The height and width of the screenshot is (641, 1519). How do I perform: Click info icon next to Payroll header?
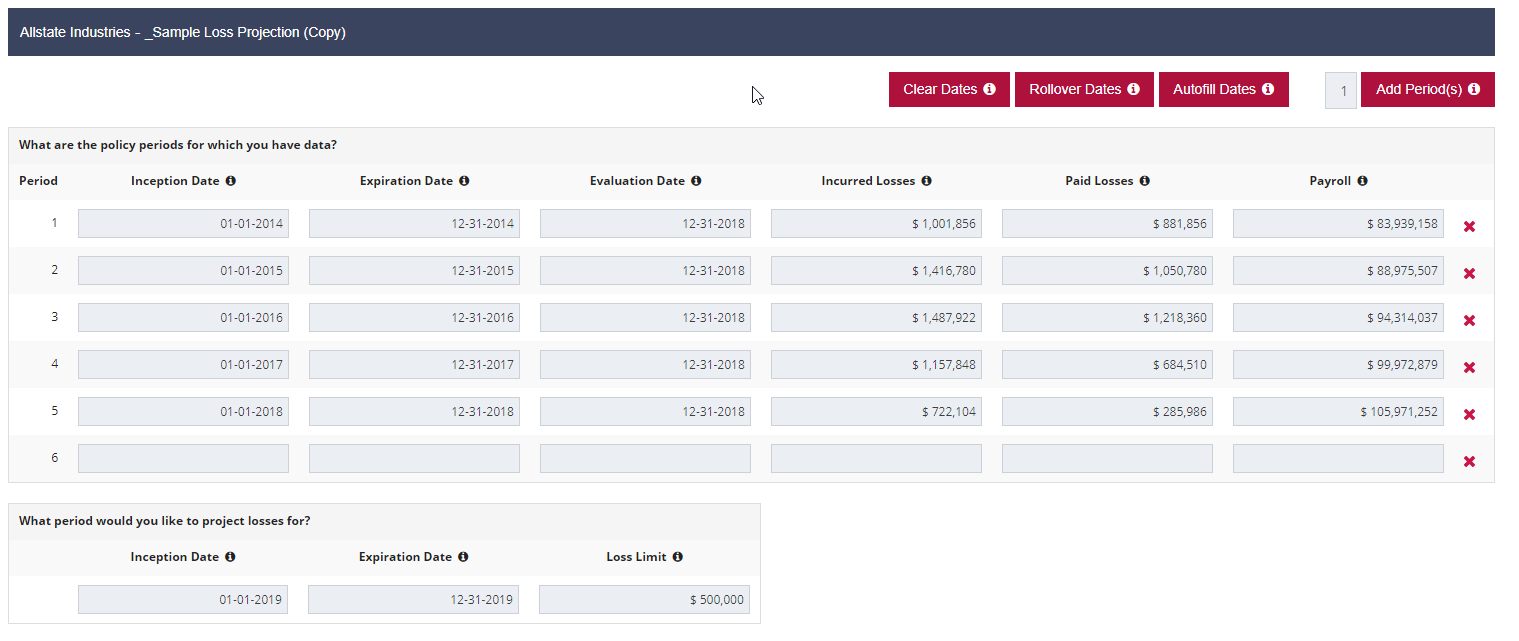(x=1362, y=181)
